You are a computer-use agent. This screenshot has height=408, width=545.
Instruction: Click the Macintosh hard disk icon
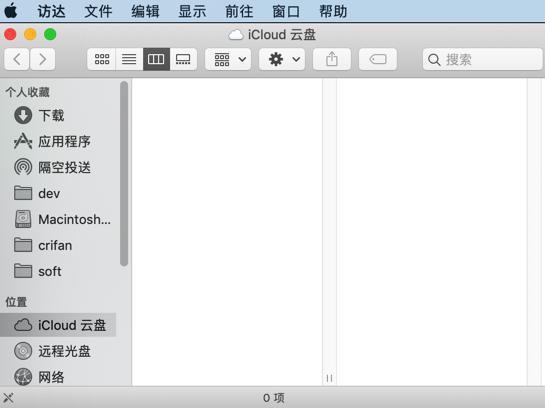click(23, 219)
